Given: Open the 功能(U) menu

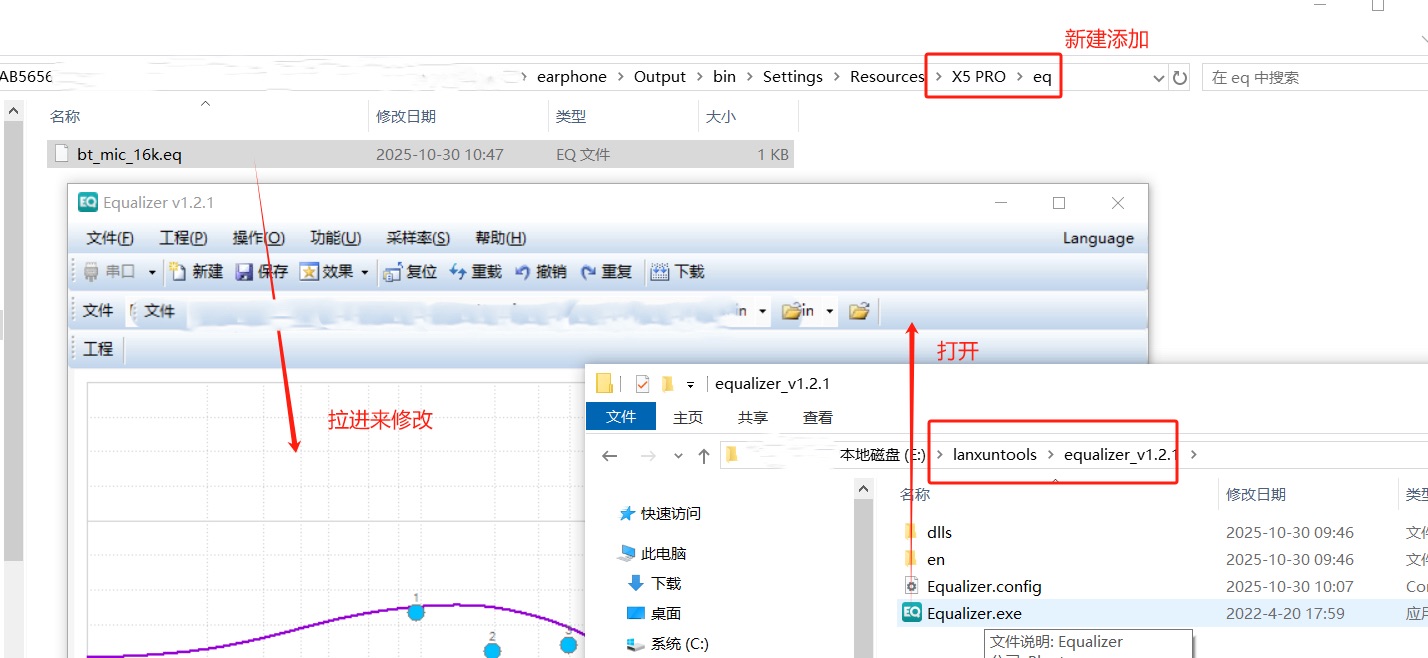Looking at the screenshot, I should click(x=336, y=238).
